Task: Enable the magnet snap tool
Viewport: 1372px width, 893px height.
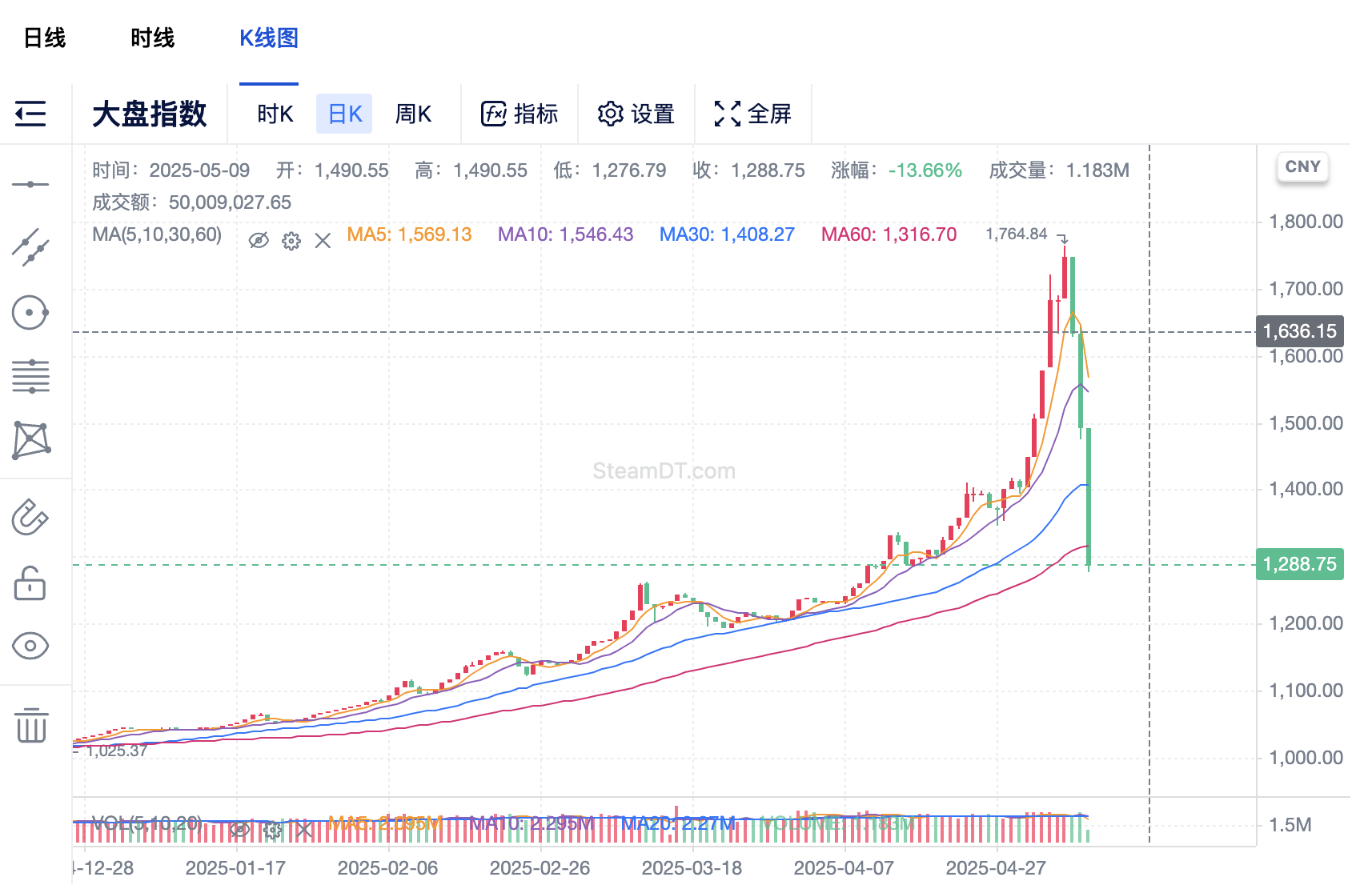Action: [30, 519]
